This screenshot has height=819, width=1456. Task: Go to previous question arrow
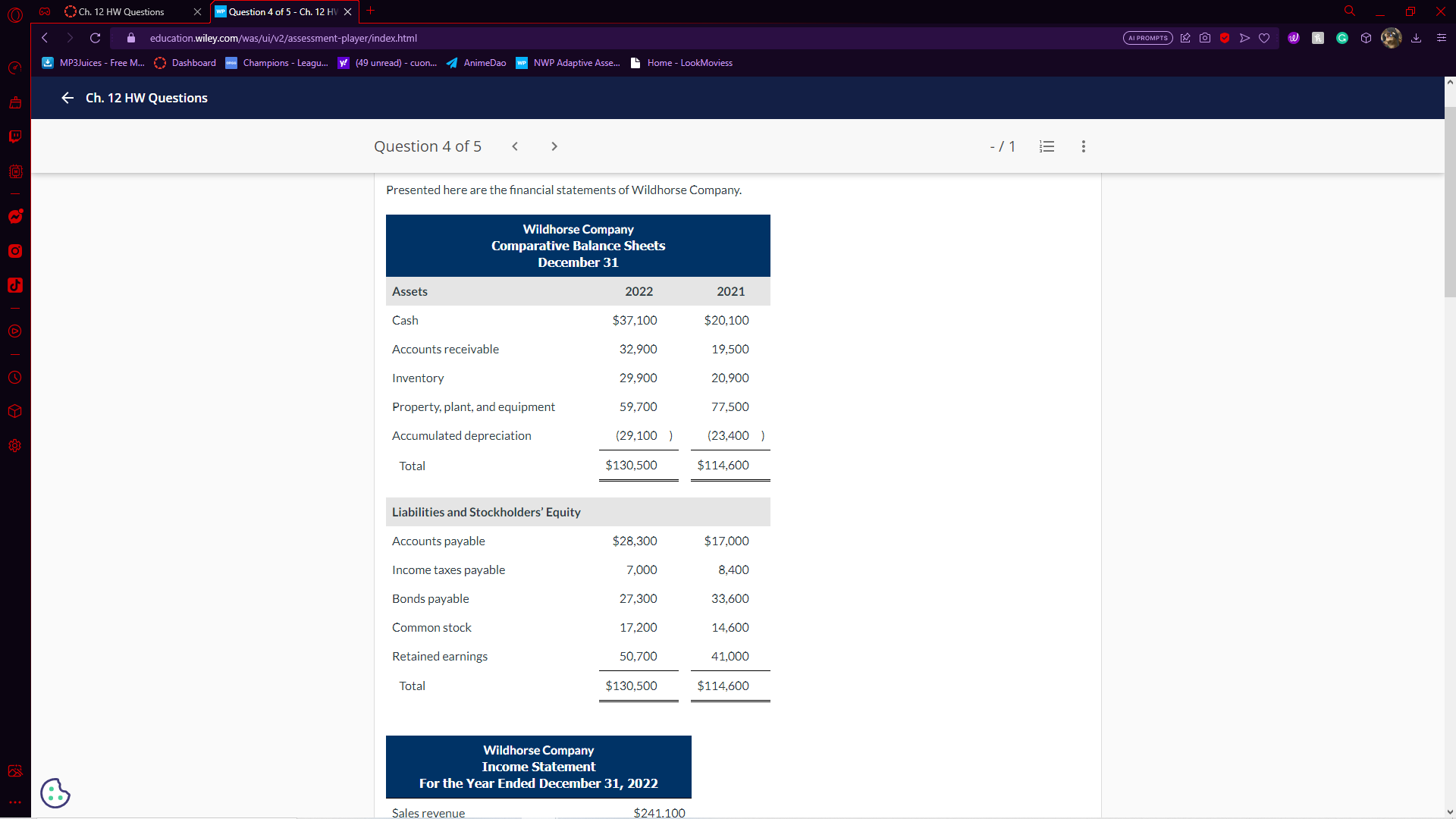click(515, 146)
